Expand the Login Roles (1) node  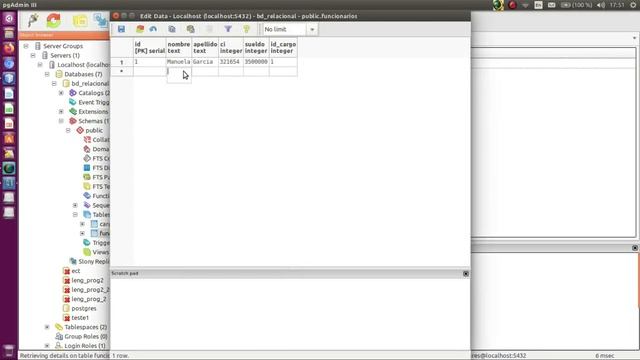pyautogui.click(x=47, y=346)
